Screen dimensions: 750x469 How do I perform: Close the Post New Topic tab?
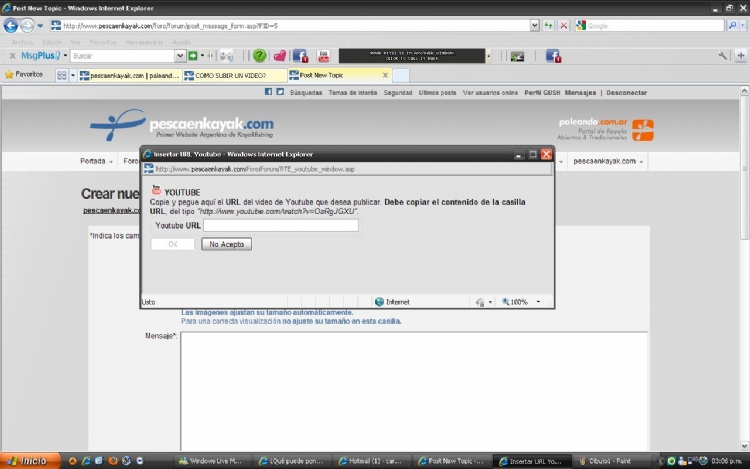385,75
